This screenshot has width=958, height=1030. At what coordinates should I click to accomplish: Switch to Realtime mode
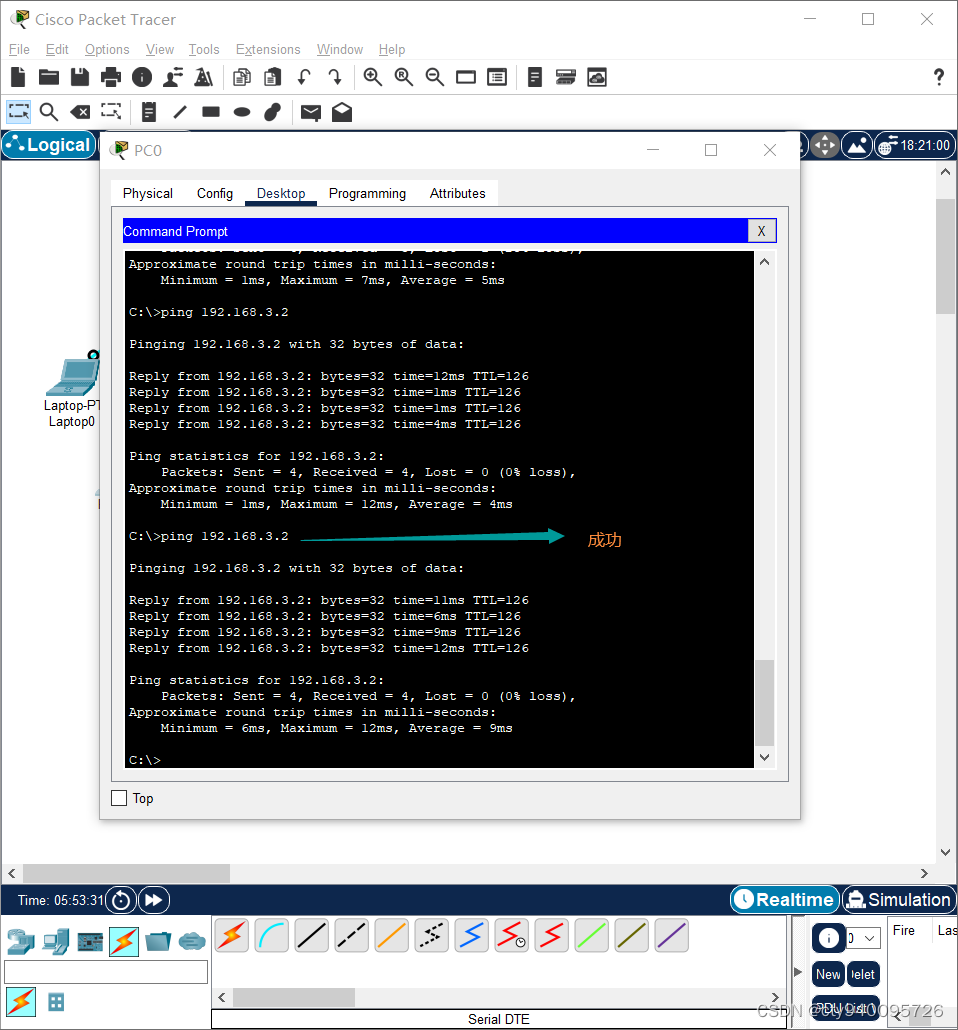click(785, 899)
